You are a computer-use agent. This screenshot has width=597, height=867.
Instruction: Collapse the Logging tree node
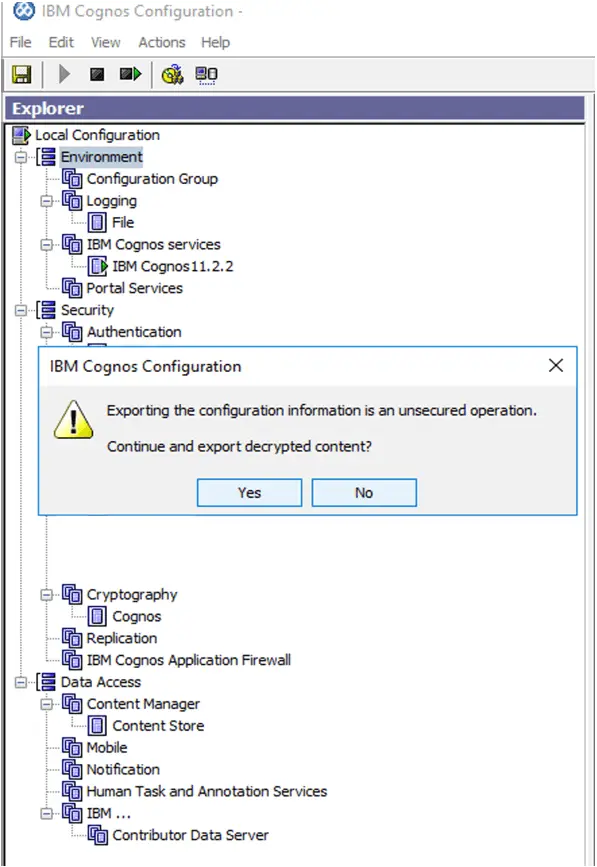pos(46,201)
